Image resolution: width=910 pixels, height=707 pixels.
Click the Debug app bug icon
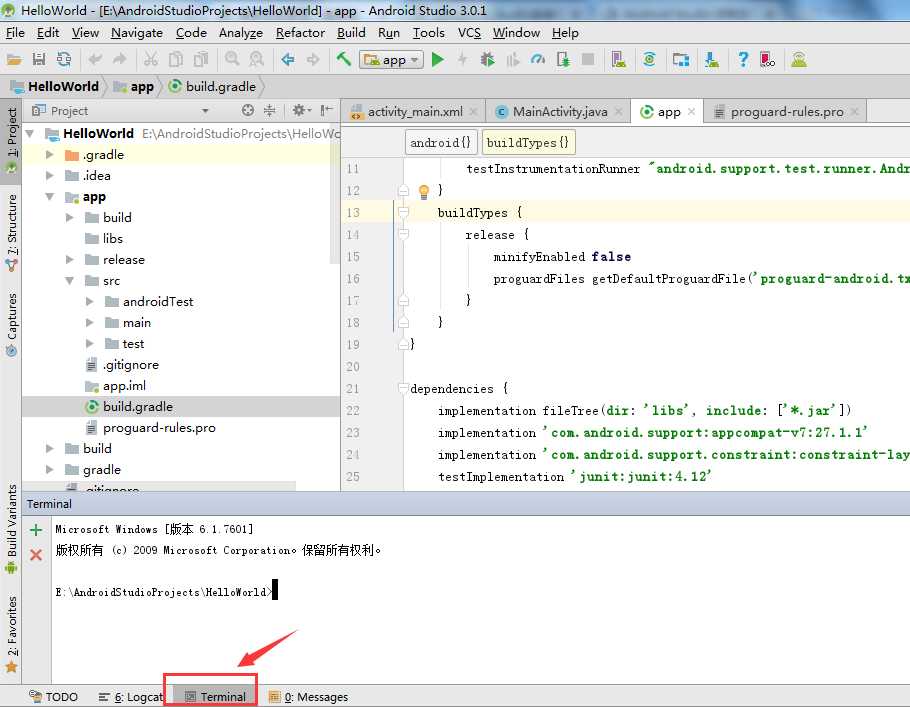[488, 59]
